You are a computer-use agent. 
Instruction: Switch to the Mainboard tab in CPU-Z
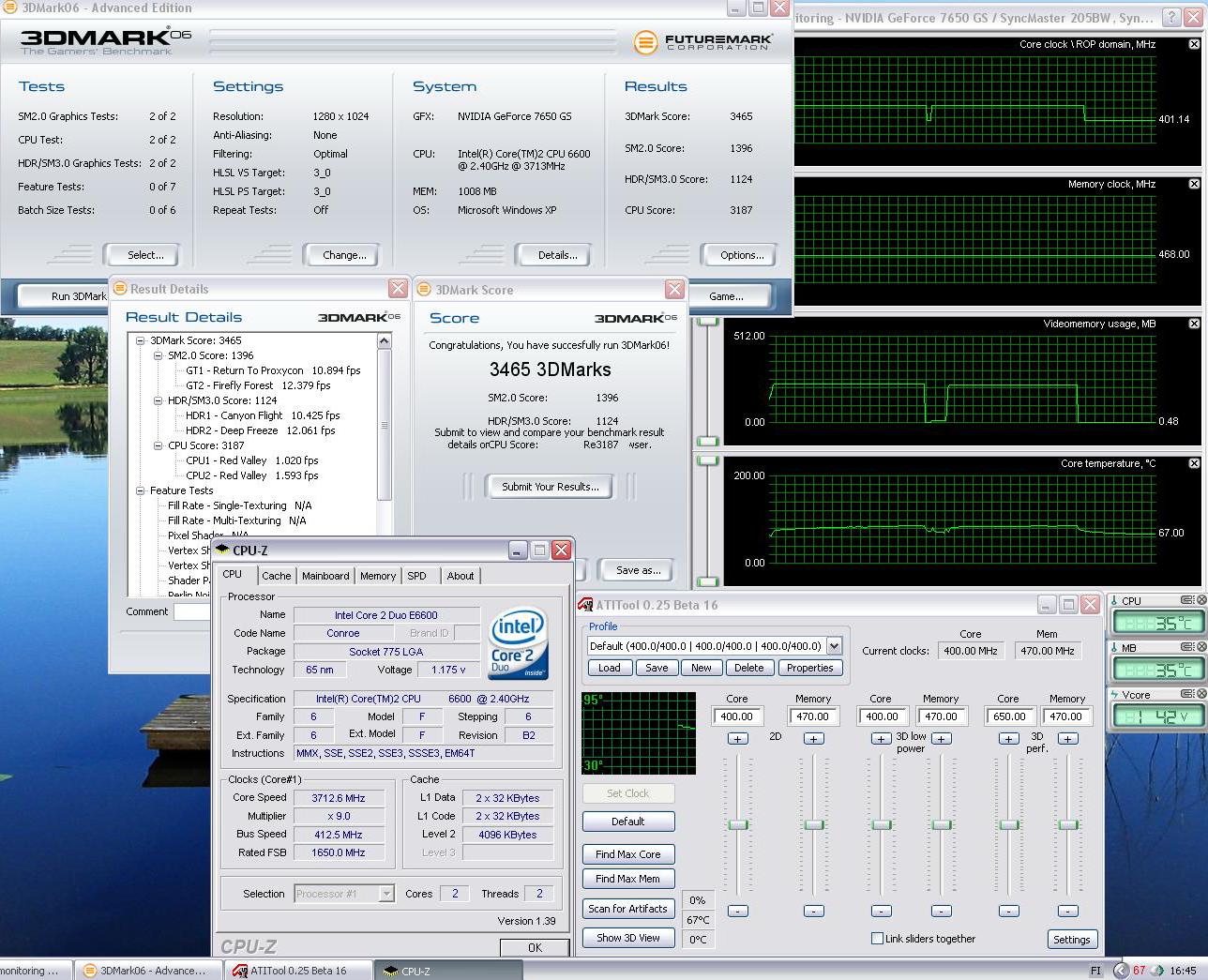point(325,576)
